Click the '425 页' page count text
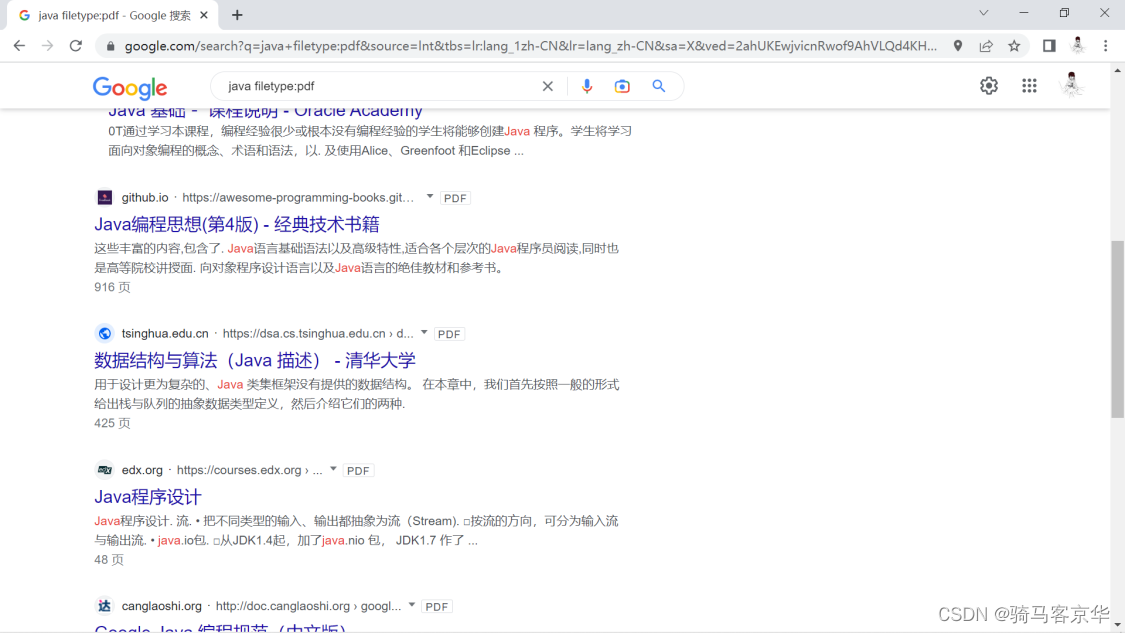 [112, 423]
